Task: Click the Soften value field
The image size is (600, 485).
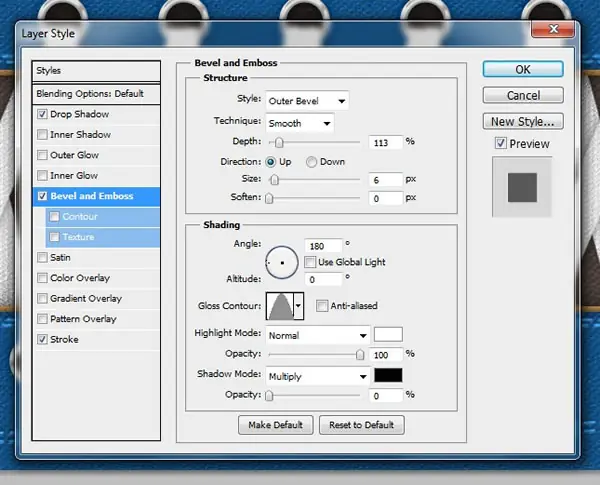Action: [x=386, y=199]
